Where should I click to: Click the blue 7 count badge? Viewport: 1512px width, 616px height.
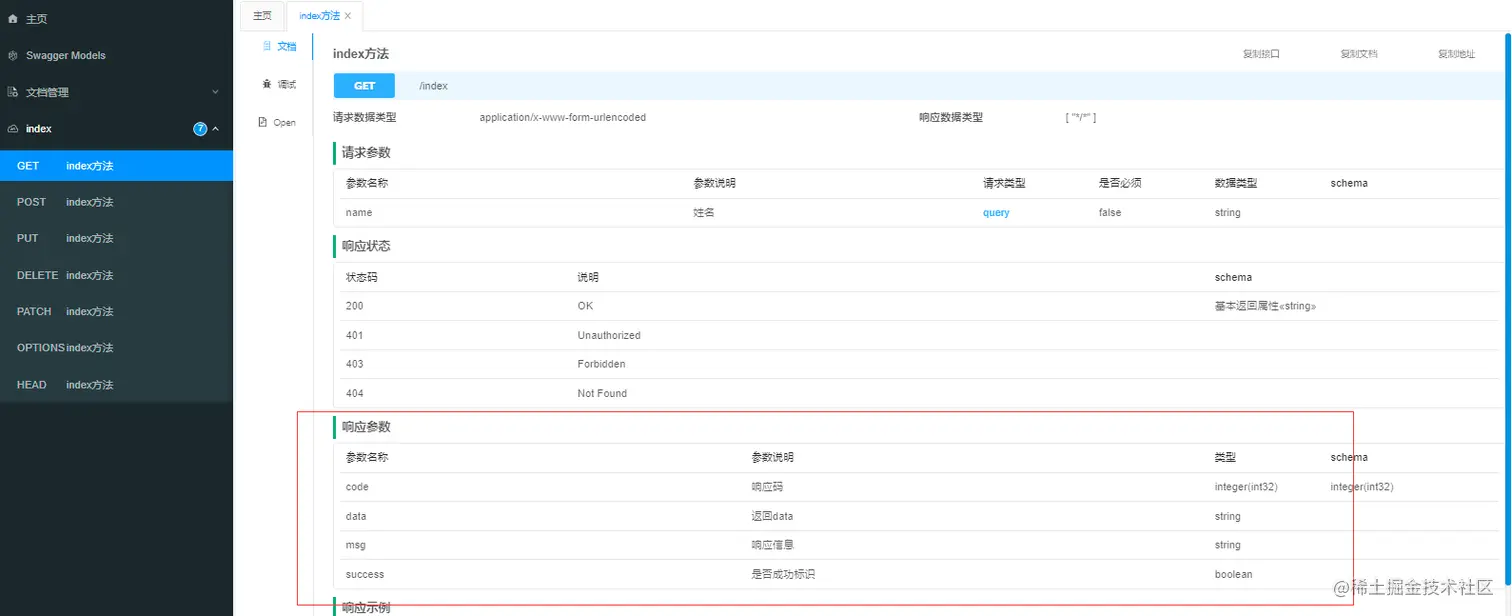[x=200, y=129]
